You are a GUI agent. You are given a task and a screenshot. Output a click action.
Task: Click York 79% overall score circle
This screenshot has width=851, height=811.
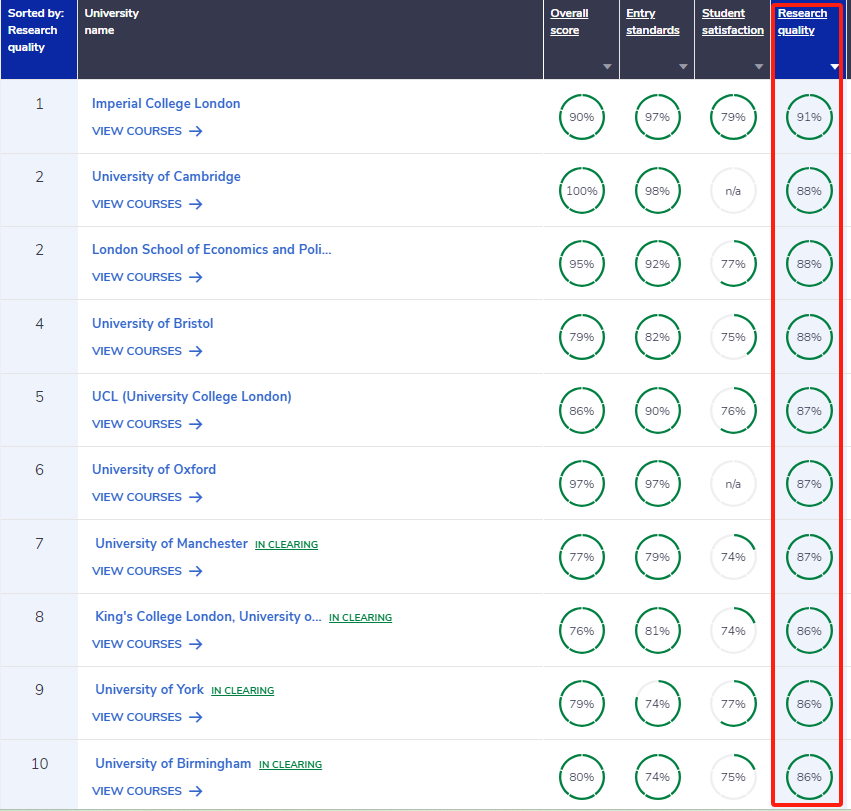[582, 704]
